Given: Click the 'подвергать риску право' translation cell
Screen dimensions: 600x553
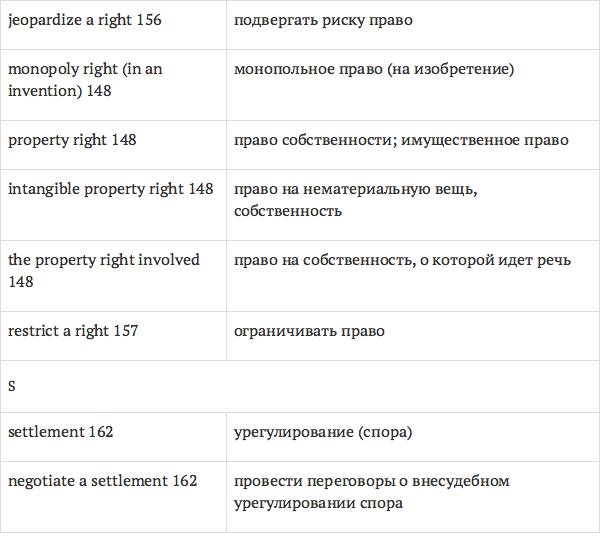Looking at the screenshot, I should [323, 20].
